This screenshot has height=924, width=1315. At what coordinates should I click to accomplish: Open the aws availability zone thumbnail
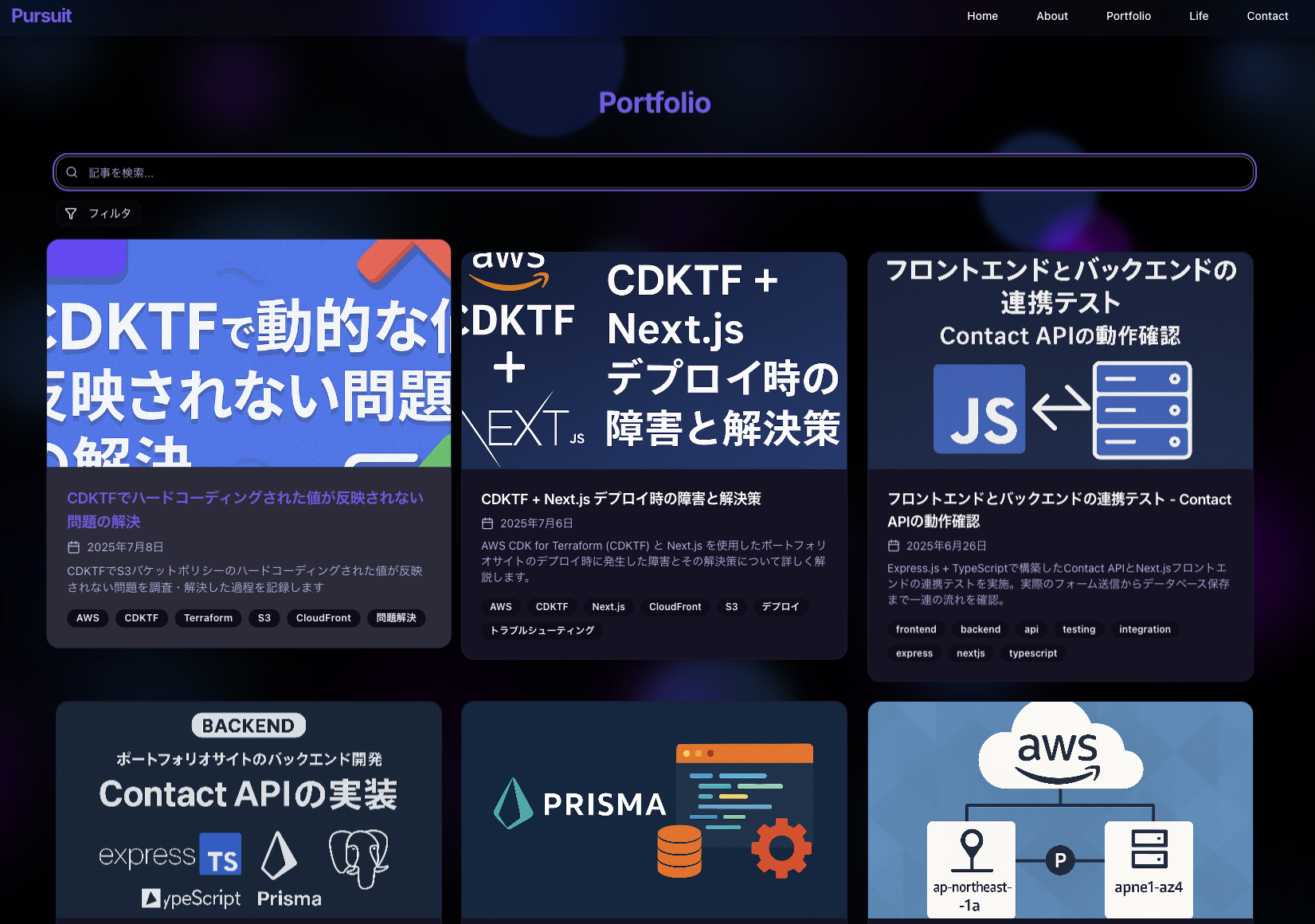[1060, 811]
